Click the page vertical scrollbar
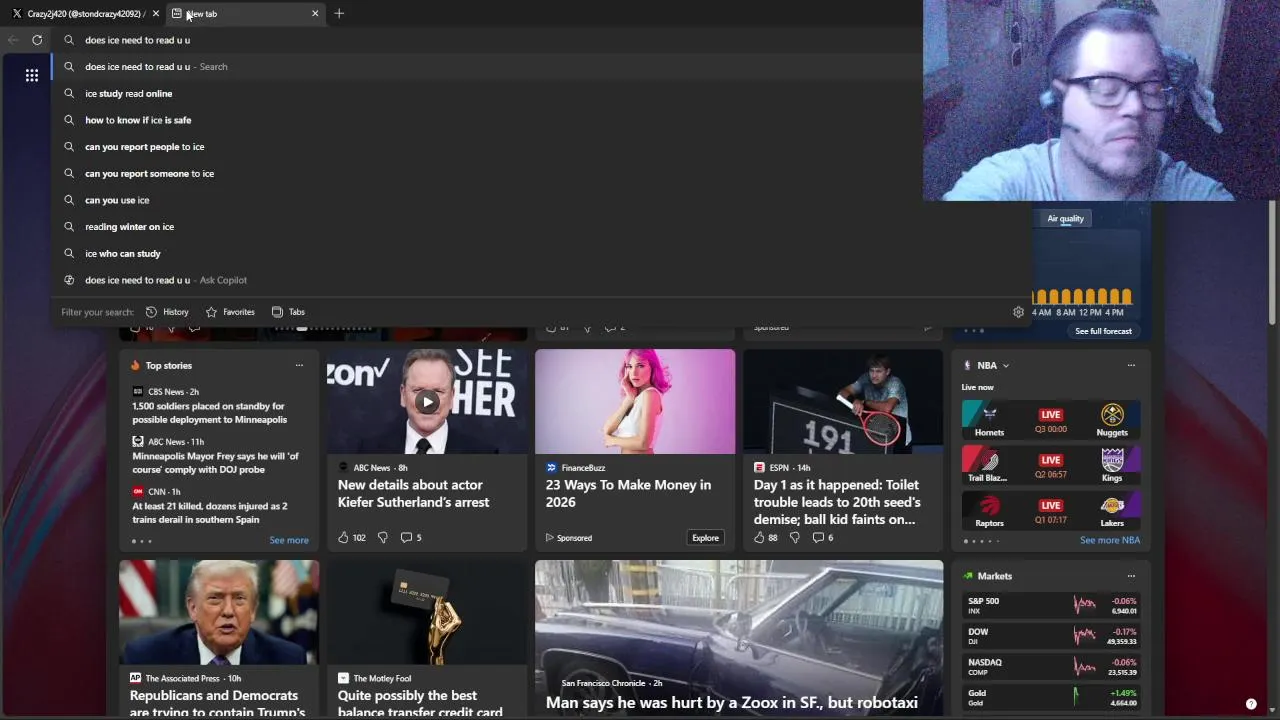The height and width of the screenshot is (720, 1280). pos(1273,260)
